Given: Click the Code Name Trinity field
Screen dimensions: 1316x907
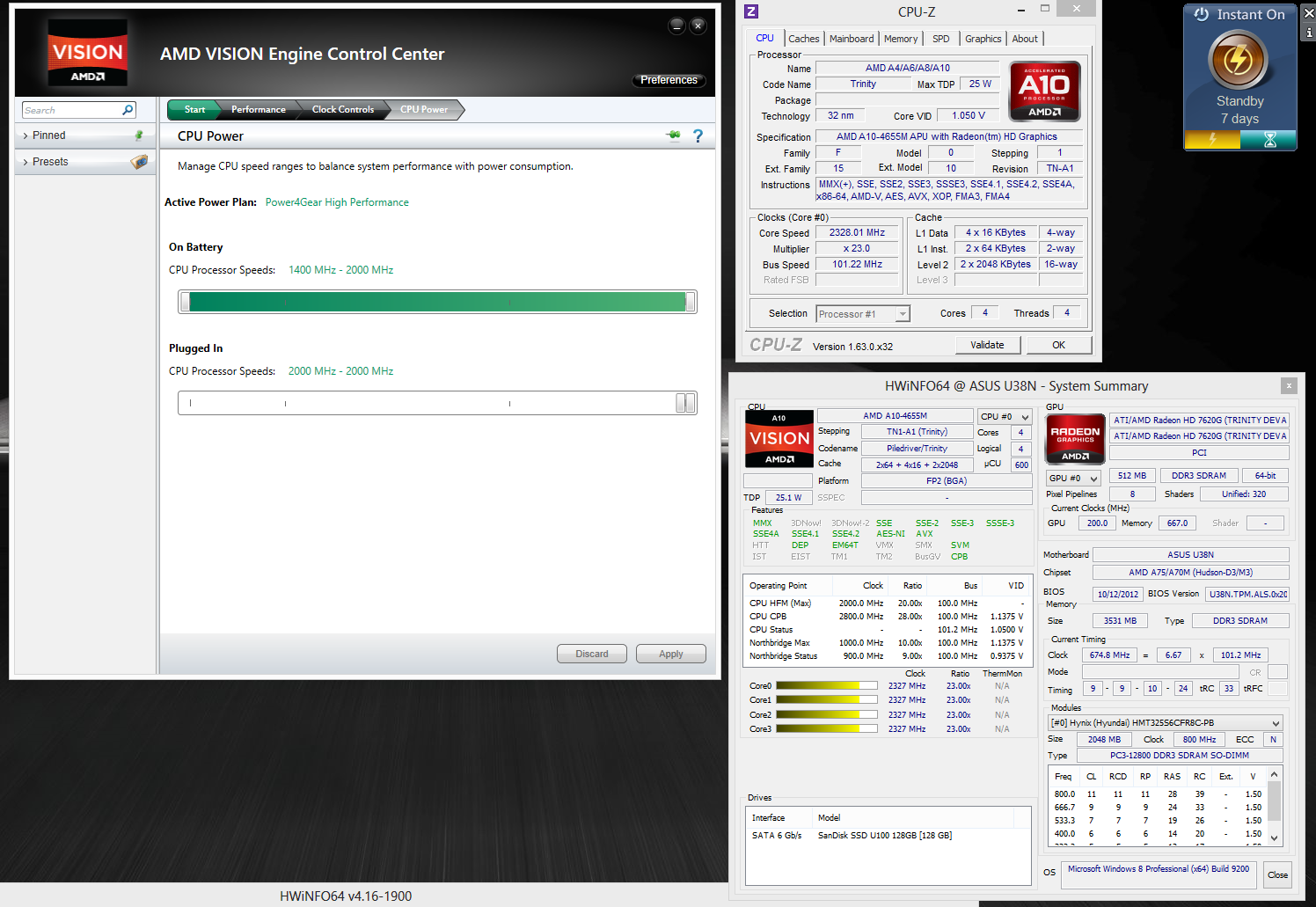Looking at the screenshot, I should [x=863, y=84].
